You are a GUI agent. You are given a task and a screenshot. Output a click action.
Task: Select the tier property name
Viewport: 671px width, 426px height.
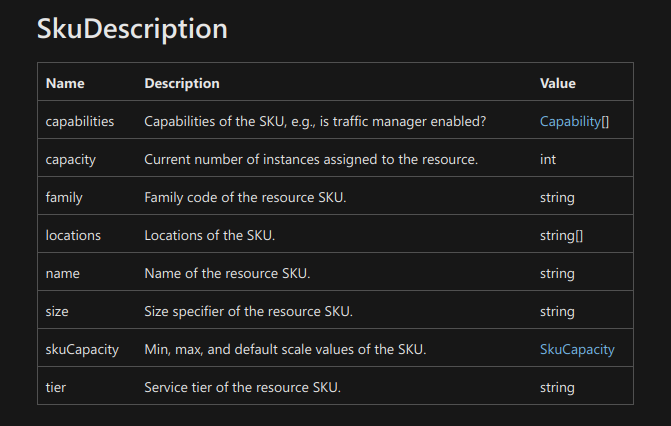tap(56, 387)
